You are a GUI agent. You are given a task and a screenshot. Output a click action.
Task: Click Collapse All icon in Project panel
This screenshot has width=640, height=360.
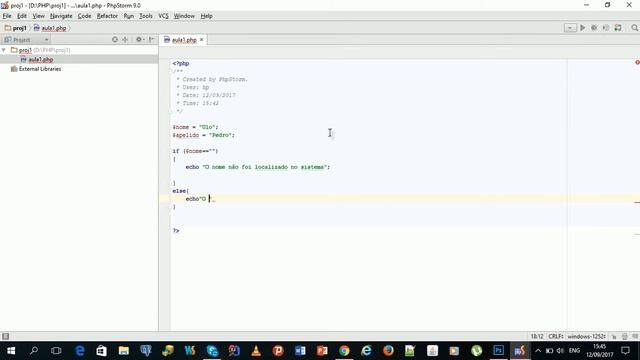(x=125, y=40)
